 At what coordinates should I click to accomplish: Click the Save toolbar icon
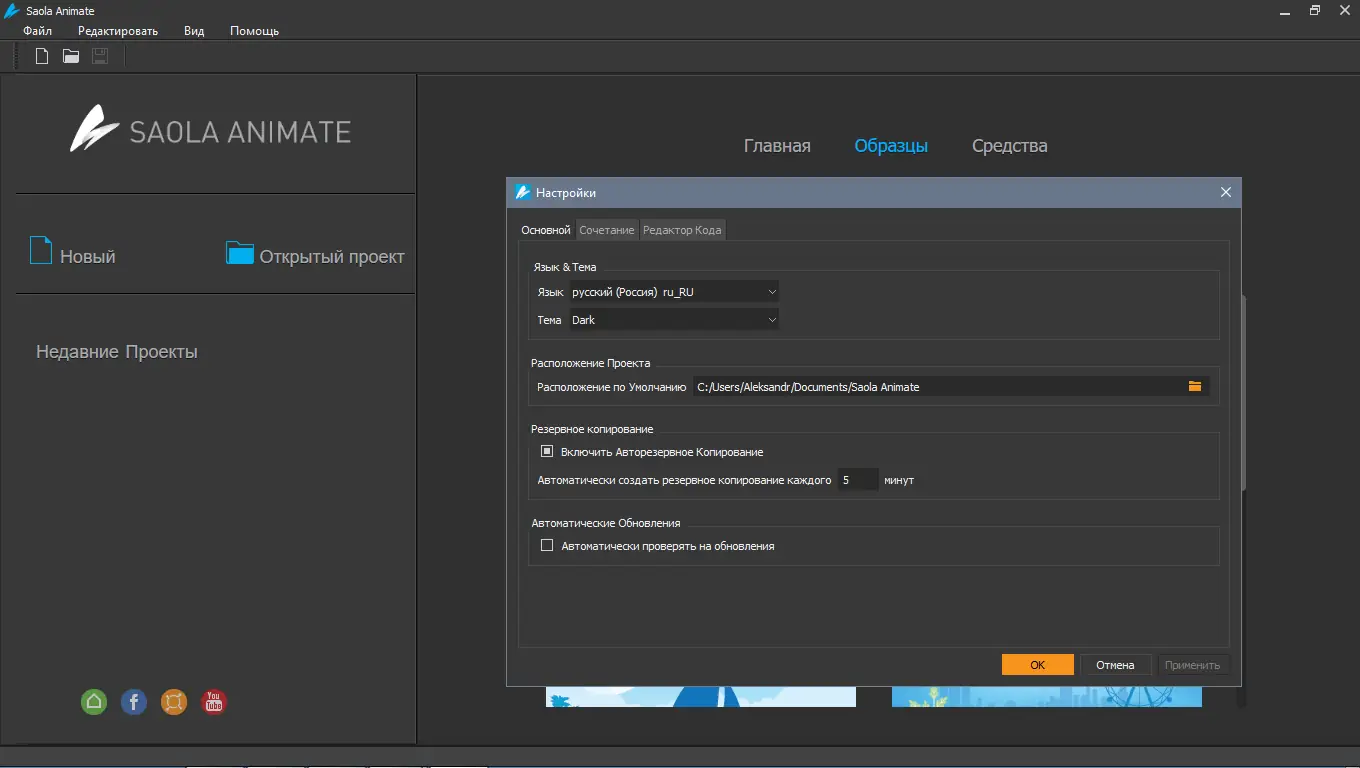tap(100, 56)
